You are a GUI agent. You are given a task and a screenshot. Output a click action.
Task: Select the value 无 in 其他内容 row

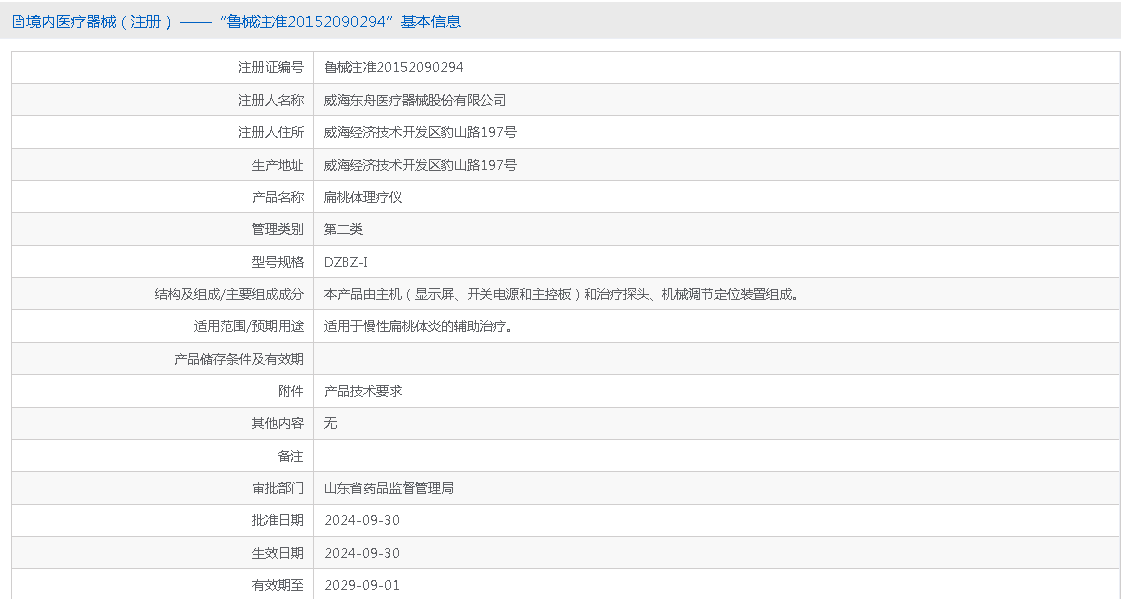coord(330,424)
